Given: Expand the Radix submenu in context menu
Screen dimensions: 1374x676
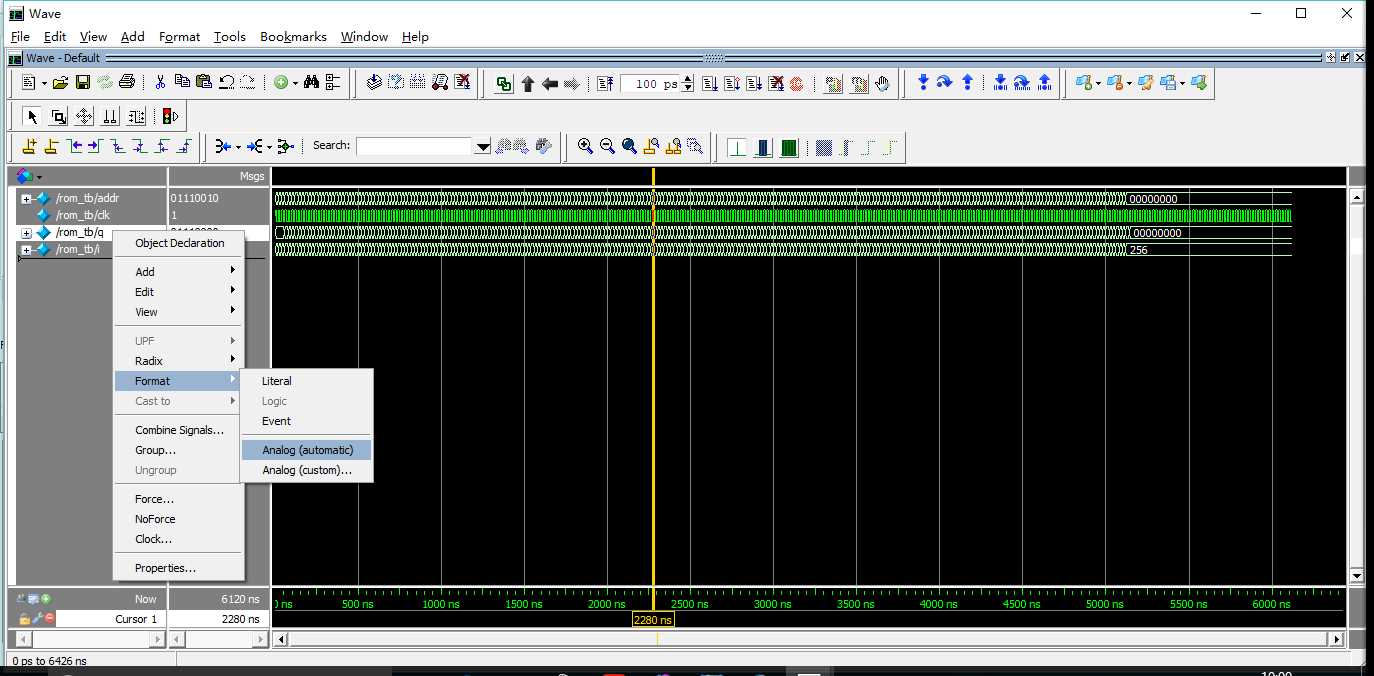Looking at the screenshot, I should click(x=178, y=361).
